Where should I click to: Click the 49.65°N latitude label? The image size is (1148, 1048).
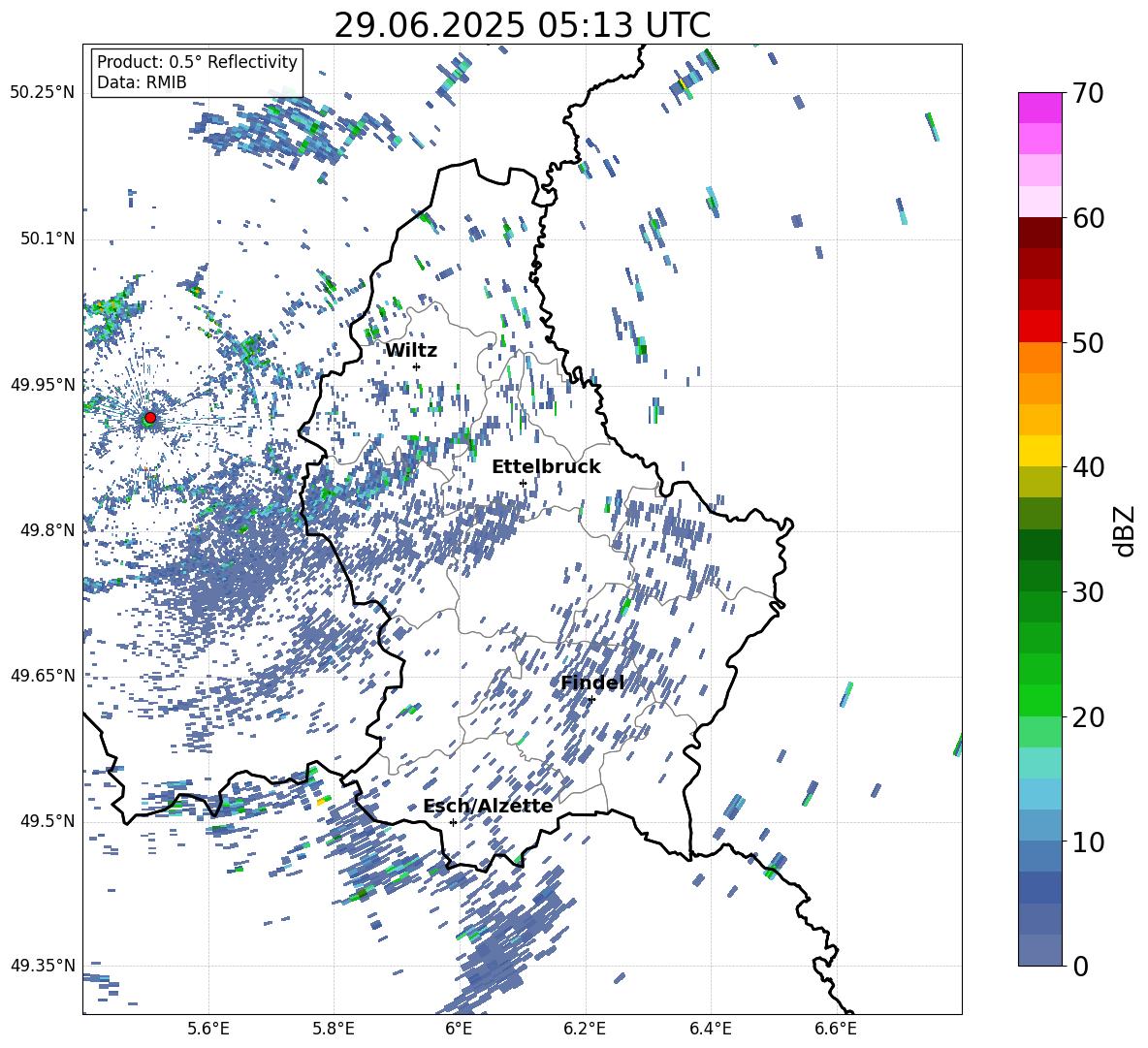click(43, 675)
